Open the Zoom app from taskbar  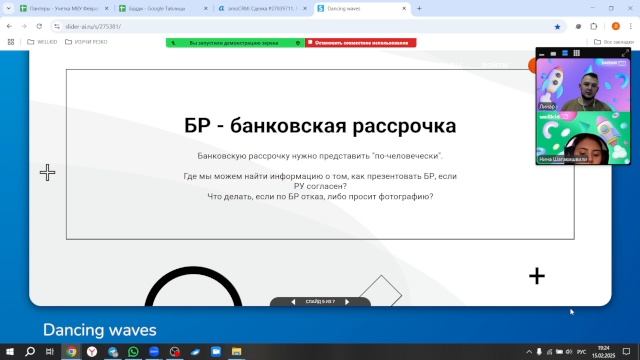pos(154,351)
